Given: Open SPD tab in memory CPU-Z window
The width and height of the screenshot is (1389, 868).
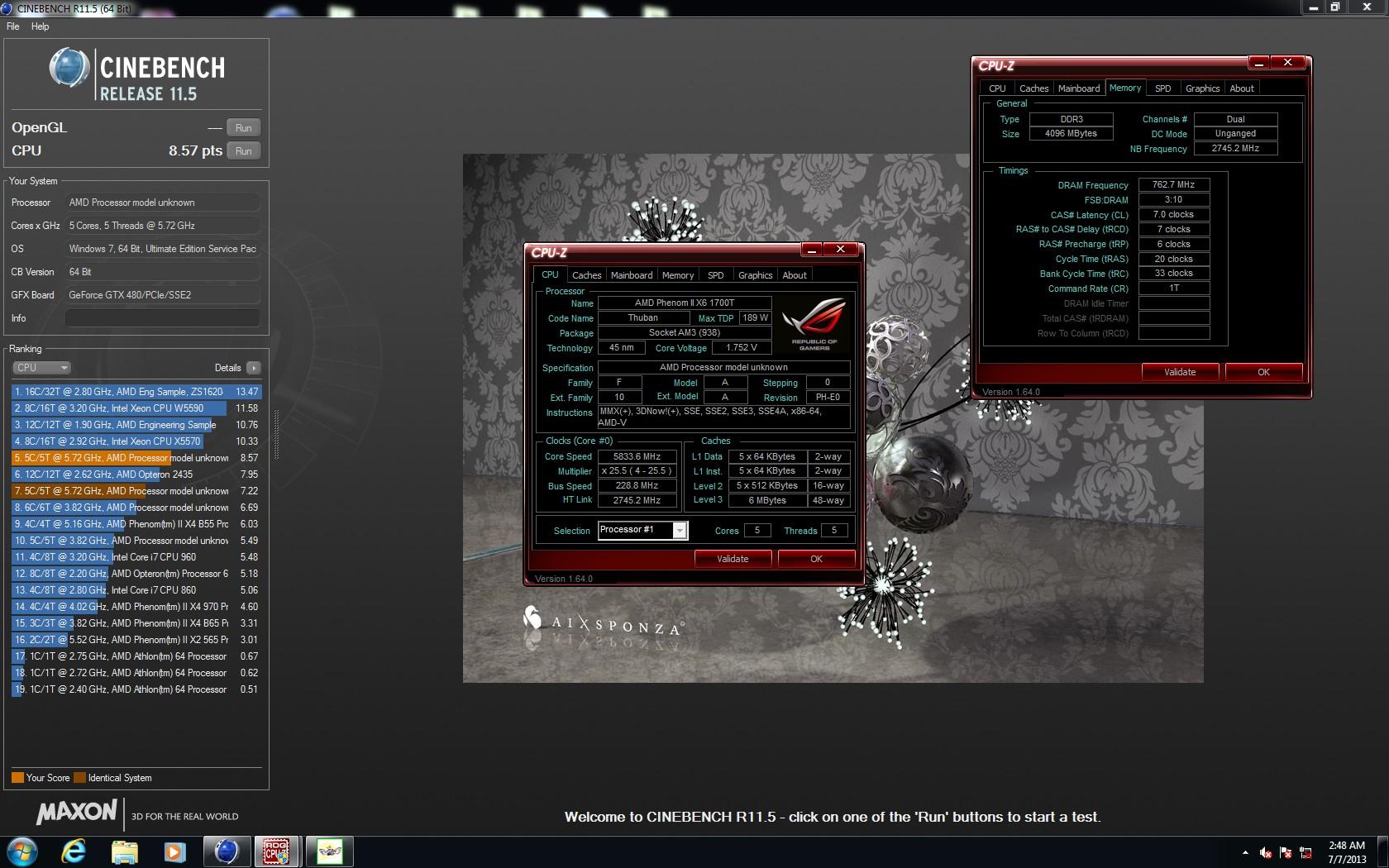Looking at the screenshot, I should pyautogui.click(x=1162, y=88).
